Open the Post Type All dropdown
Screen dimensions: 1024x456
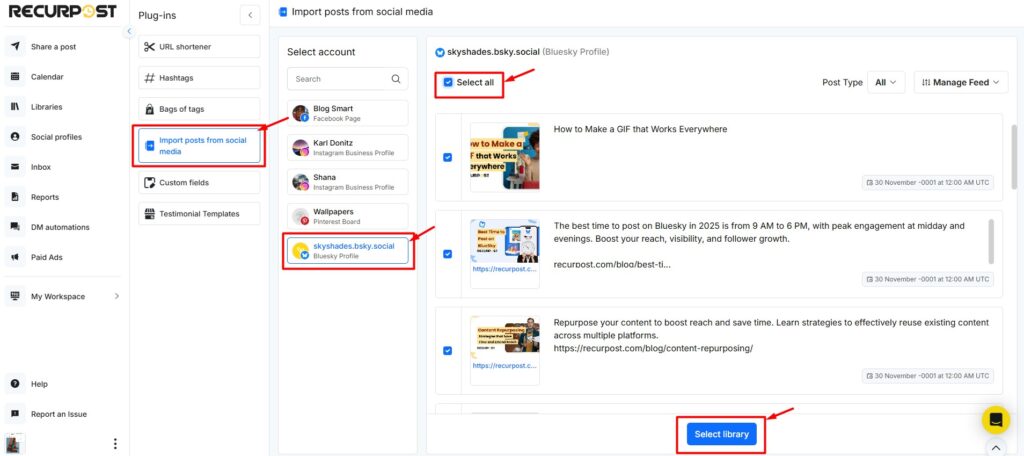point(886,83)
